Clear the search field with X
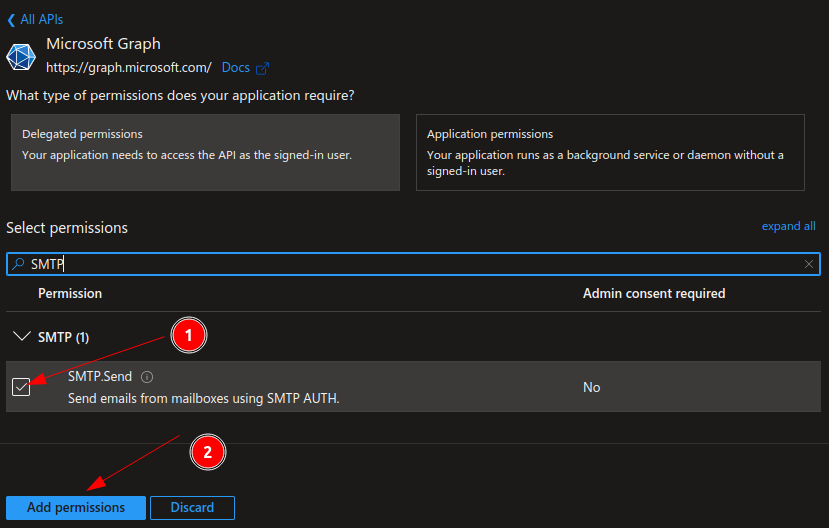829x528 pixels. (x=808, y=264)
